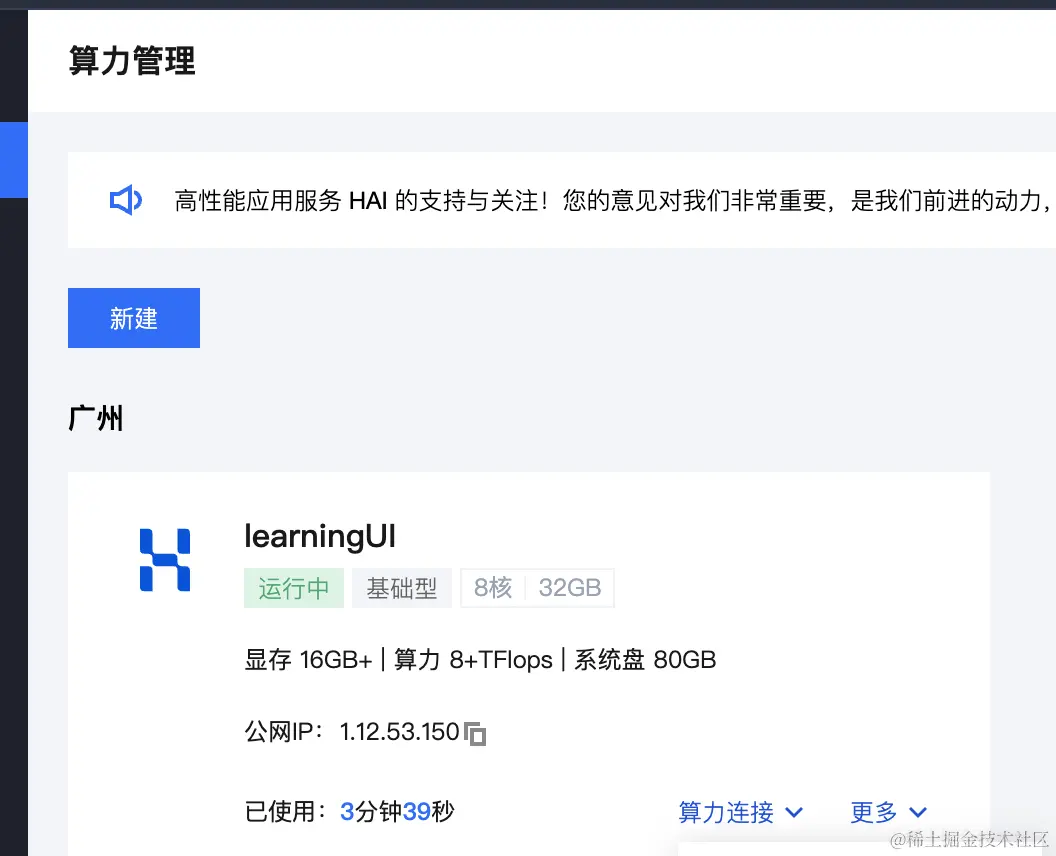Click the 算力 8+TFlops text
Image resolution: width=1056 pixels, height=856 pixels.
473,659
